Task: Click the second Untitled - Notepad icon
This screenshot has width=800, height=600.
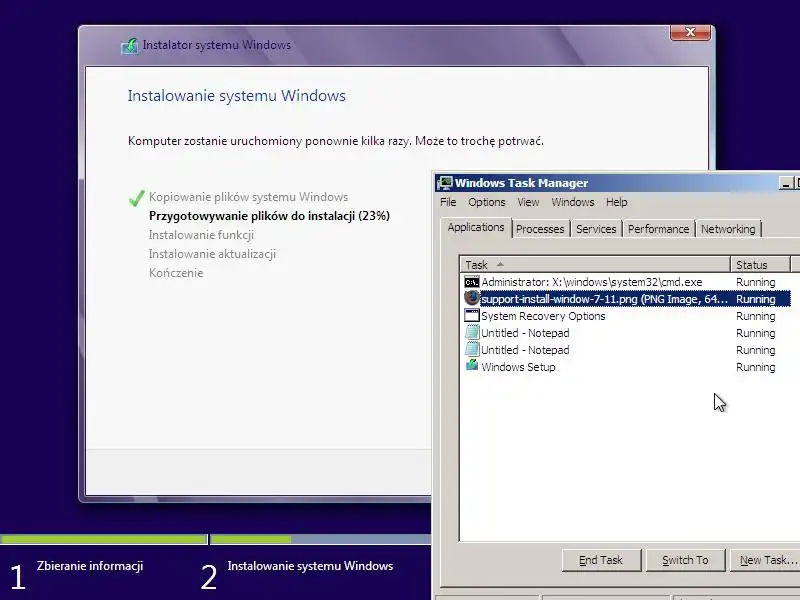Action: [472, 349]
